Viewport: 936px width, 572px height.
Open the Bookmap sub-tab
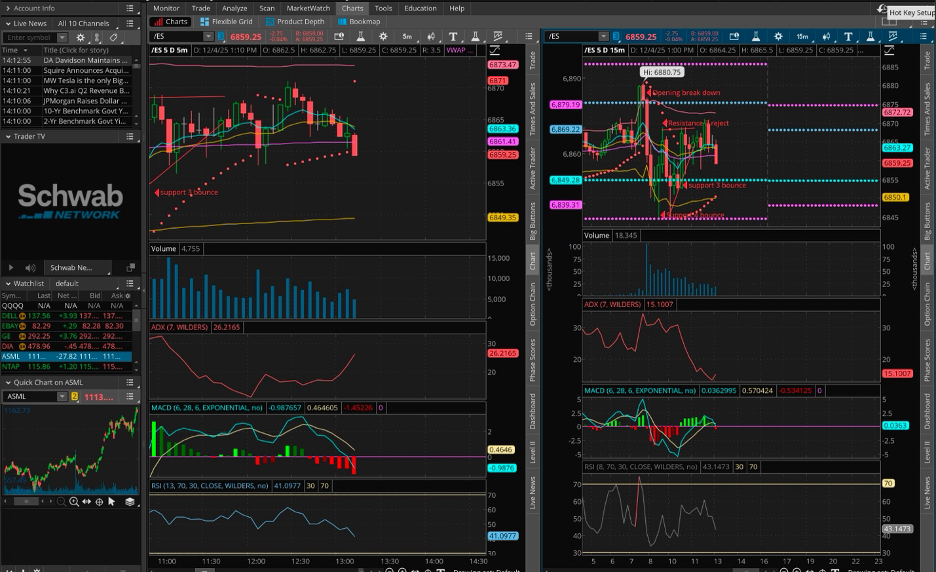point(359,21)
